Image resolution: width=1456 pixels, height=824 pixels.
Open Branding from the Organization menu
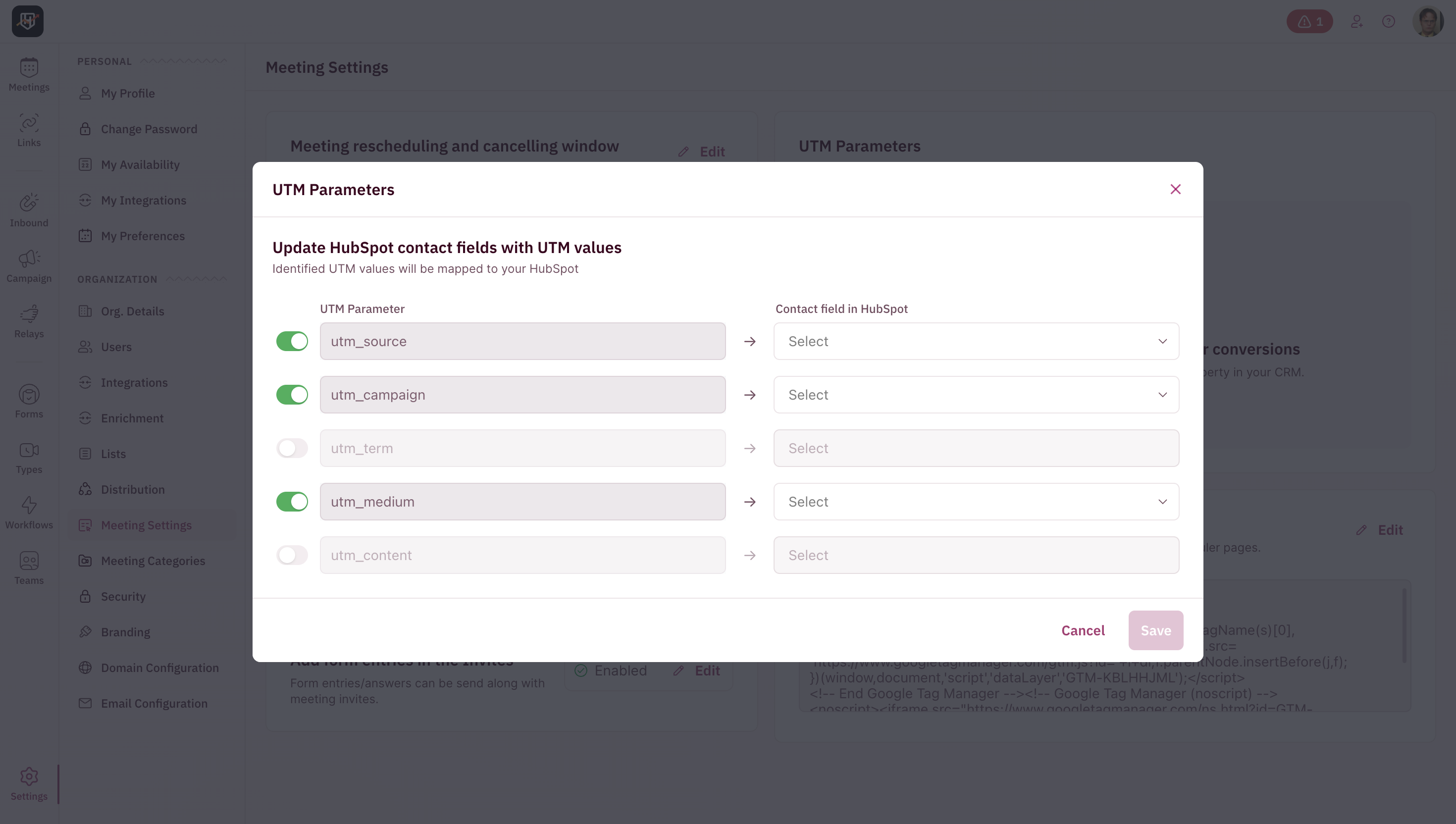tap(125, 631)
